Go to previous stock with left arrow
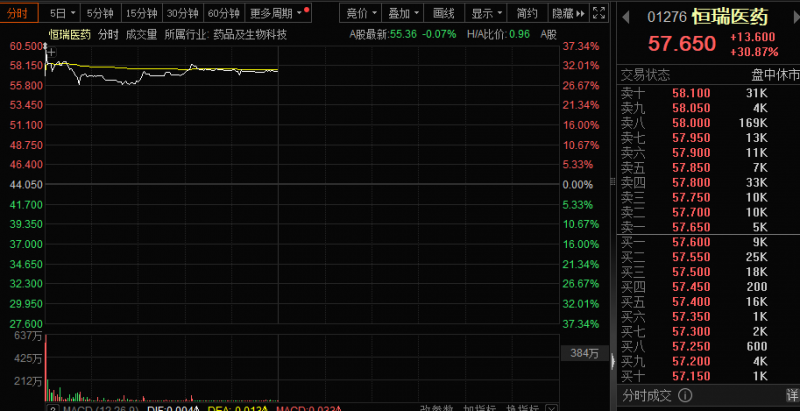This screenshot has height=411, width=800. (626, 17)
